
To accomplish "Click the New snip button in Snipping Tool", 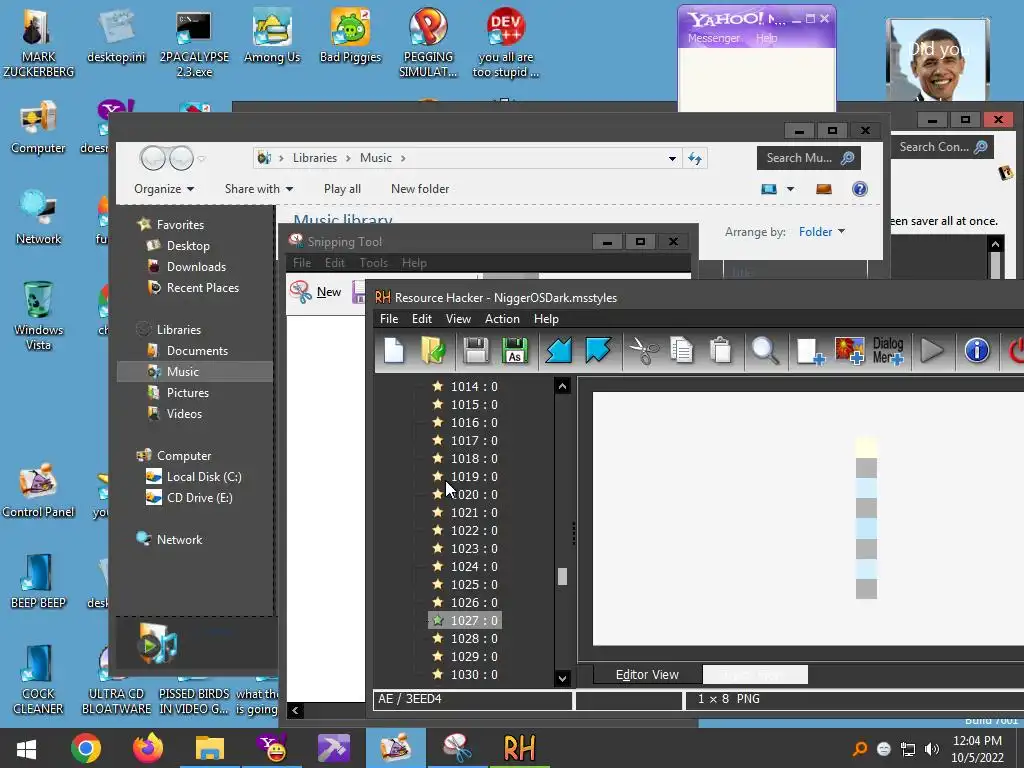I will click(x=316, y=292).
